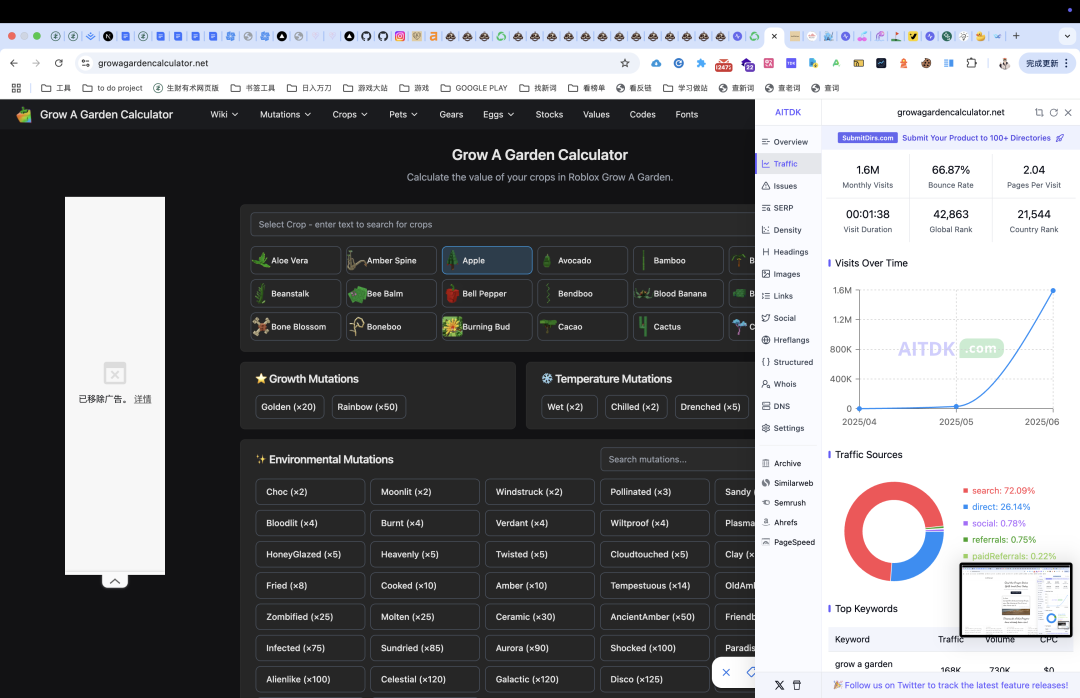The height and width of the screenshot is (698, 1080).
Task: Click the pop-out window icon in AITDK header
Action: (x=1039, y=112)
